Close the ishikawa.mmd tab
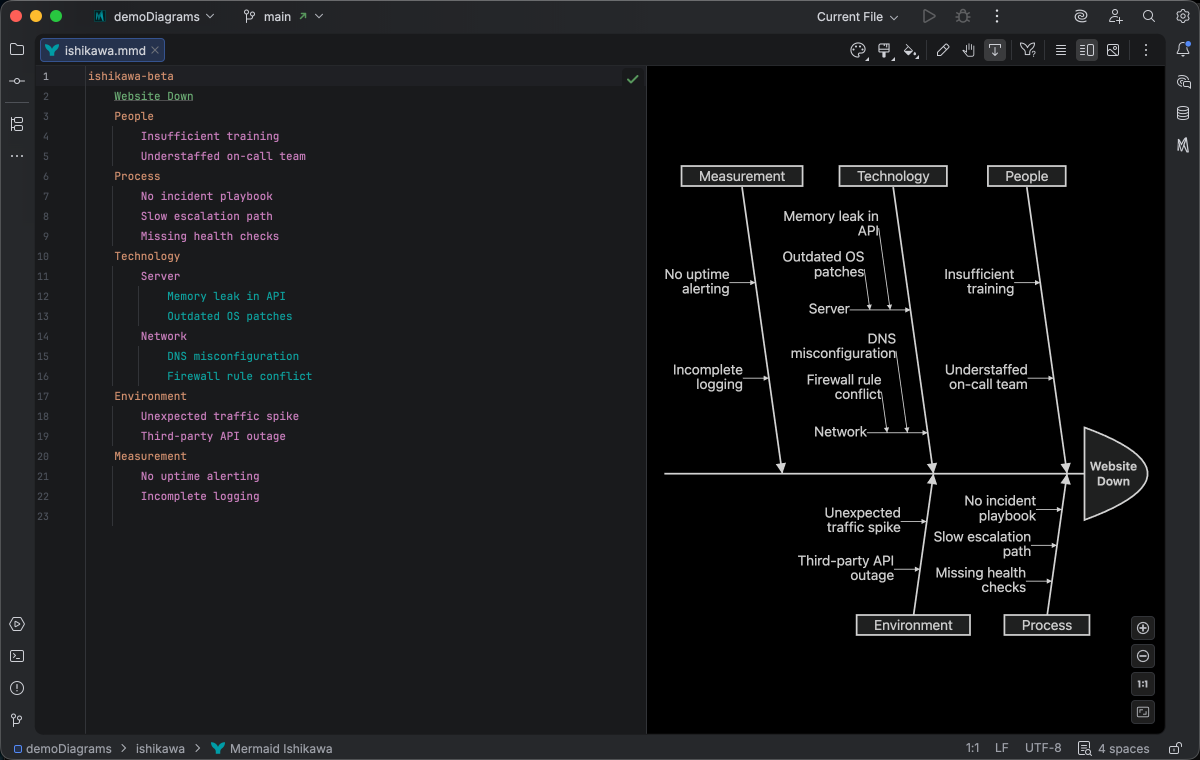Image resolution: width=1200 pixels, height=760 pixels. pyautogui.click(x=157, y=50)
